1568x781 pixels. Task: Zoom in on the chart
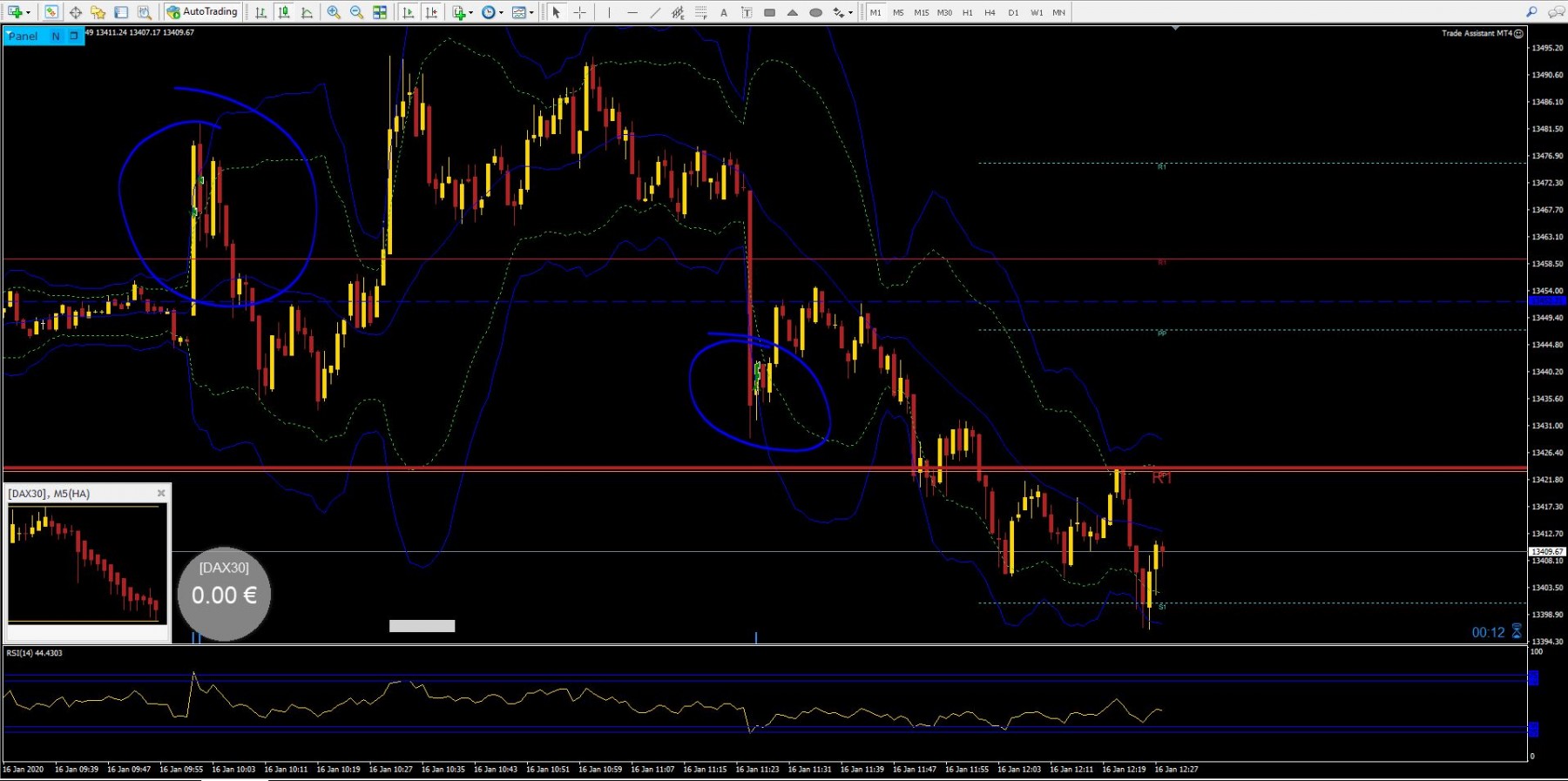[334, 12]
